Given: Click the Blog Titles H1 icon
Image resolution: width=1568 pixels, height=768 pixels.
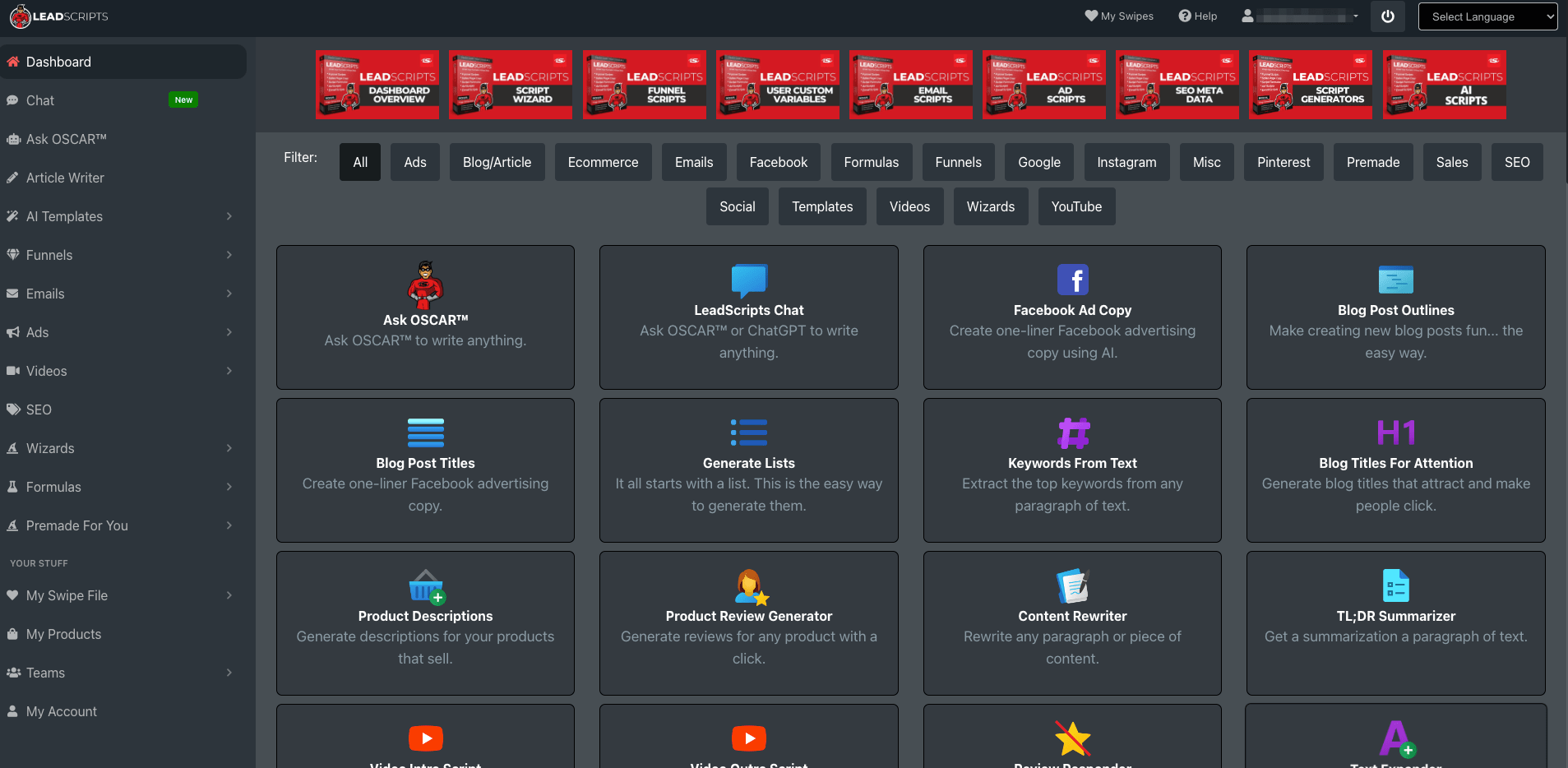Looking at the screenshot, I should point(1395,433).
